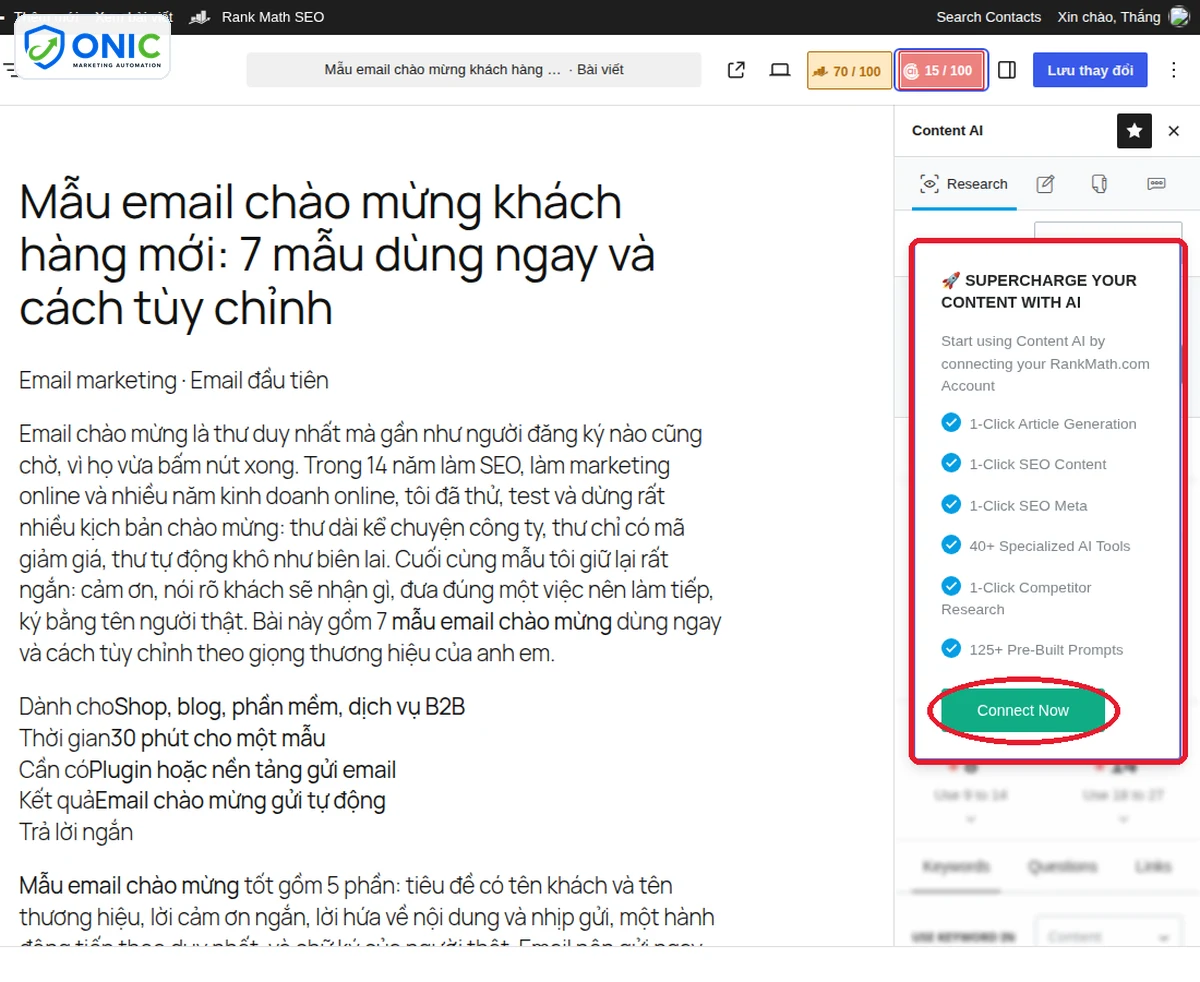Screen dimensions: 1200x982
Task: Click the text Trả lời ngắn
Action: pyautogui.click(x=76, y=831)
